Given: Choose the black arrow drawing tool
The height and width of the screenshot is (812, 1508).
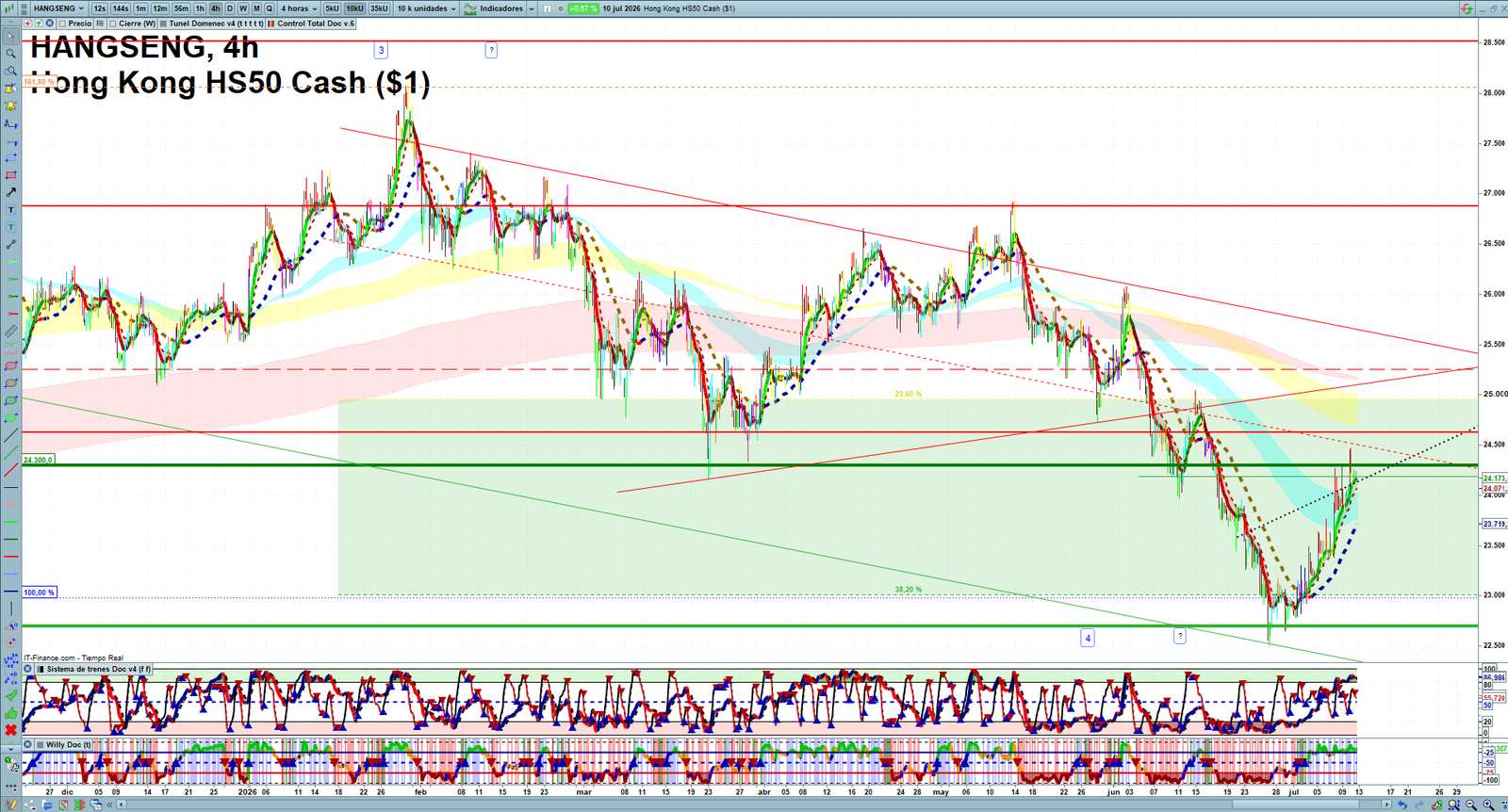Looking at the screenshot, I should click(x=11, y=192).
